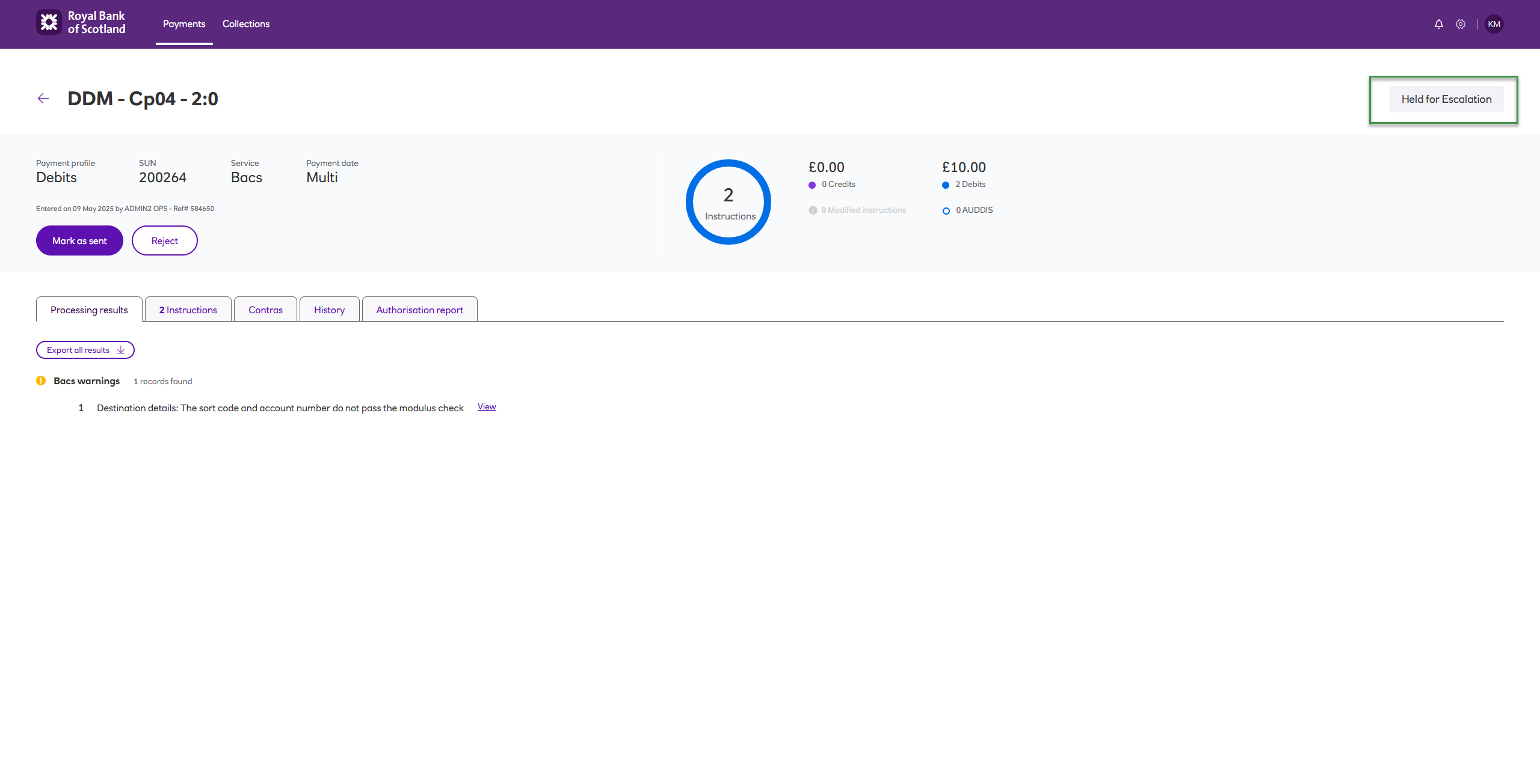Viewport: 1540px width, 784px height.
Task: Click the yellow Bacs warnings icon
Action: (x=41, y=381)
